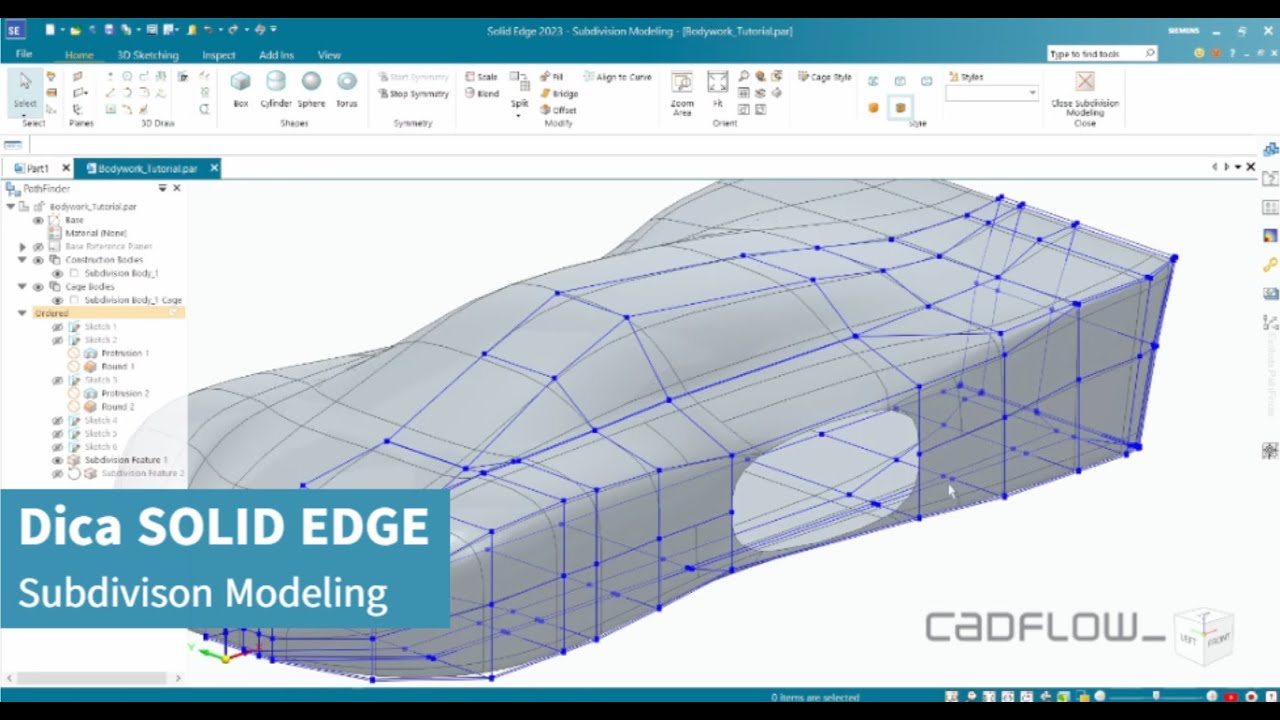The height and width of the screenshot is (720, 1280).
Task: Click Stop Symmetry command
Action: click(413, 94)
